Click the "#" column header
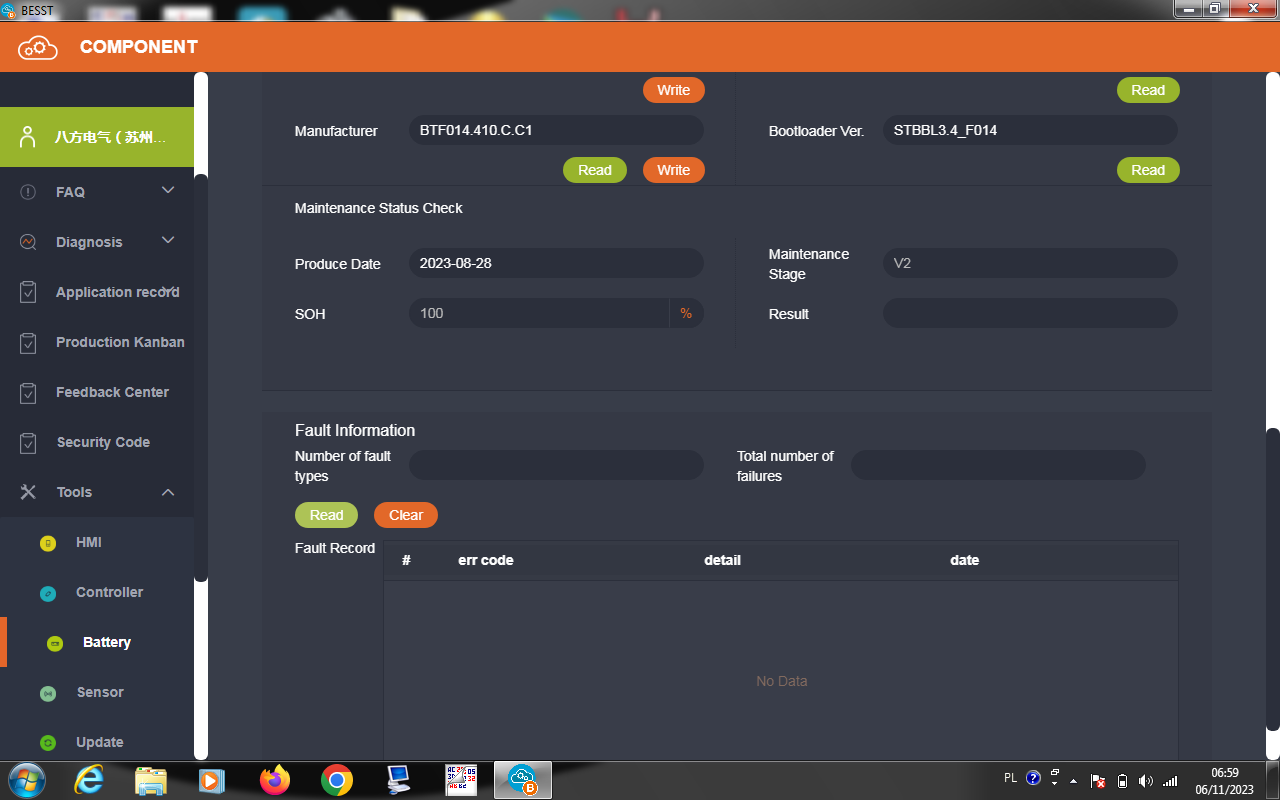1280x800 pixels. click(x=406, y=560)
